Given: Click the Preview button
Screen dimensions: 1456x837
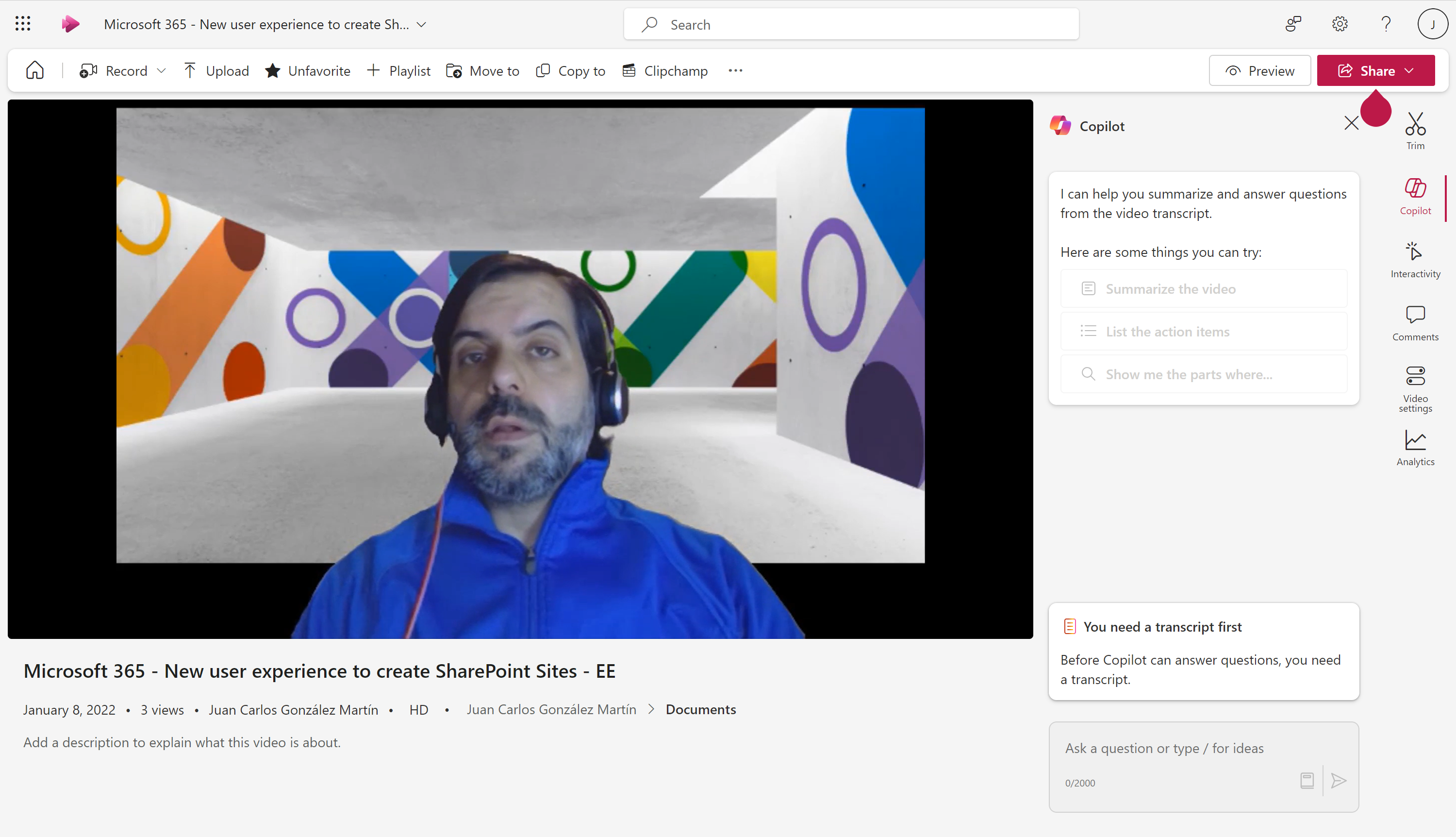Looking at the screenshot, I should [1259, 70].
